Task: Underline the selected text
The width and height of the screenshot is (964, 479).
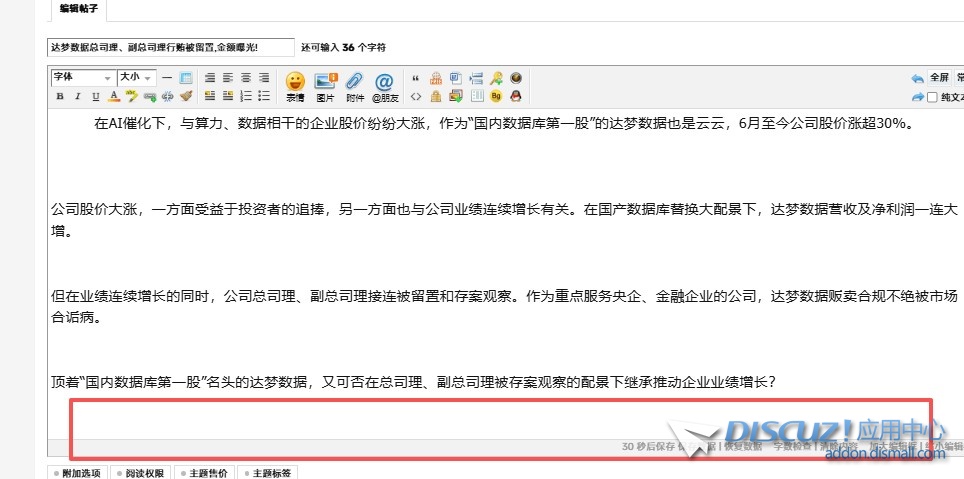Action: tap(96, 97)
